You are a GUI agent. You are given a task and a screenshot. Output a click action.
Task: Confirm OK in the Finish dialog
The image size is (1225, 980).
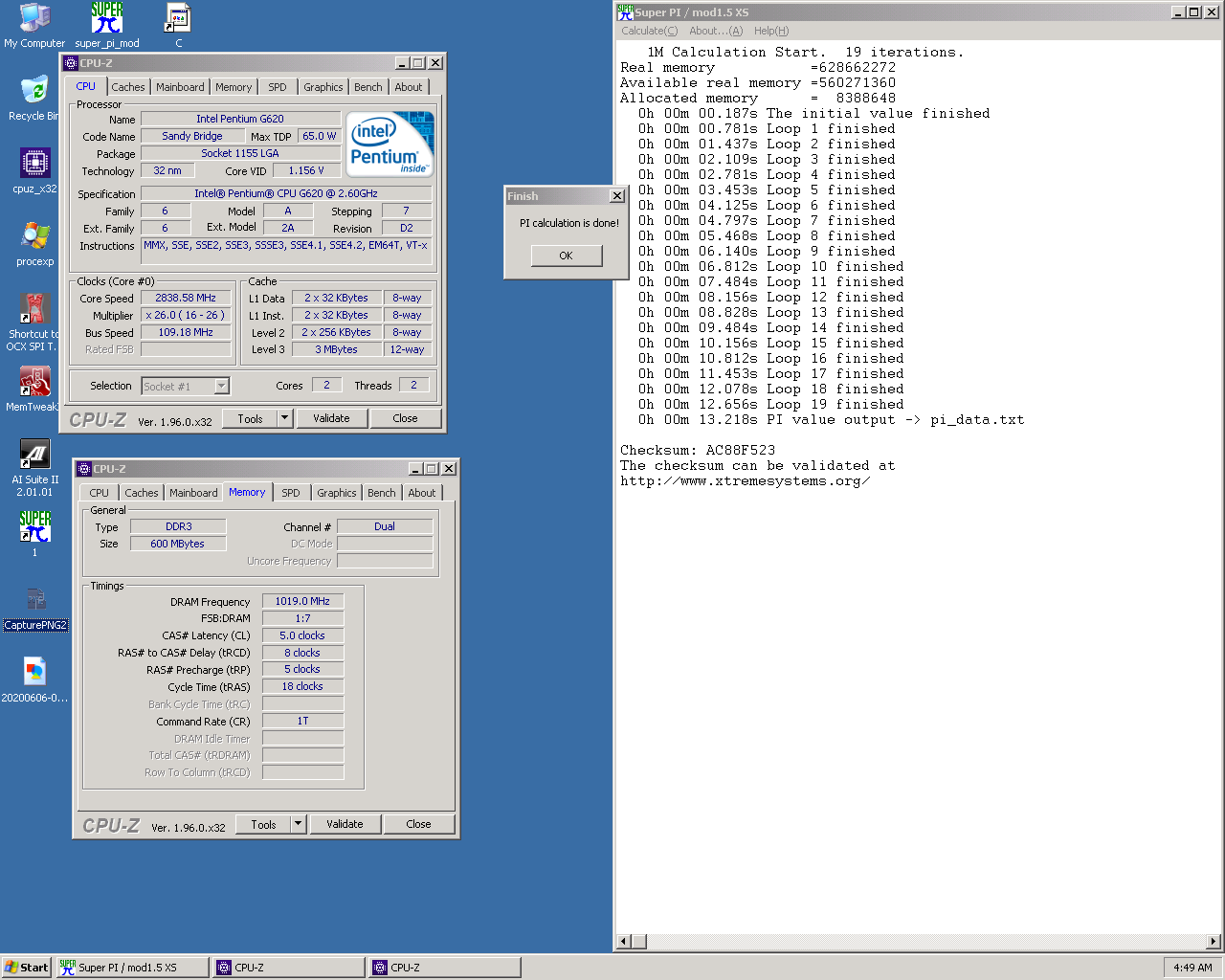[566, 256]
